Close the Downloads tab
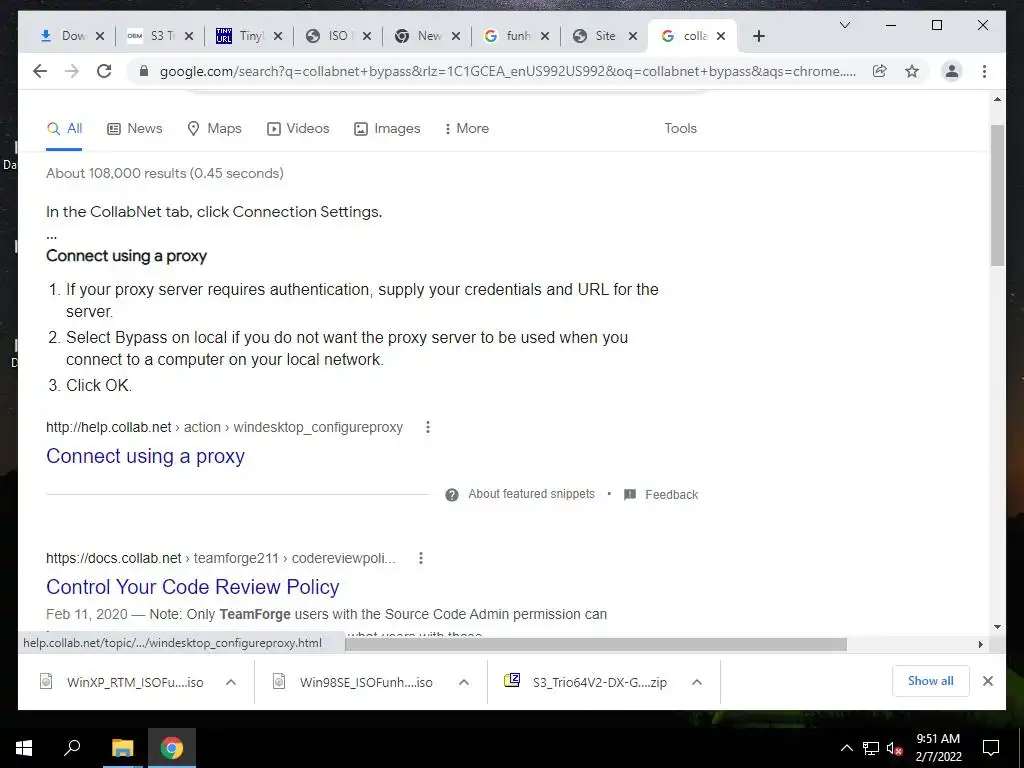Viewport: 1024px width, 768px height. [100, 36]
